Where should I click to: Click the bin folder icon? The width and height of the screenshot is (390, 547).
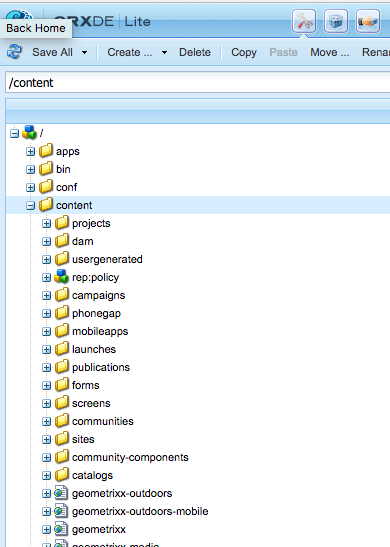point(46,168)
